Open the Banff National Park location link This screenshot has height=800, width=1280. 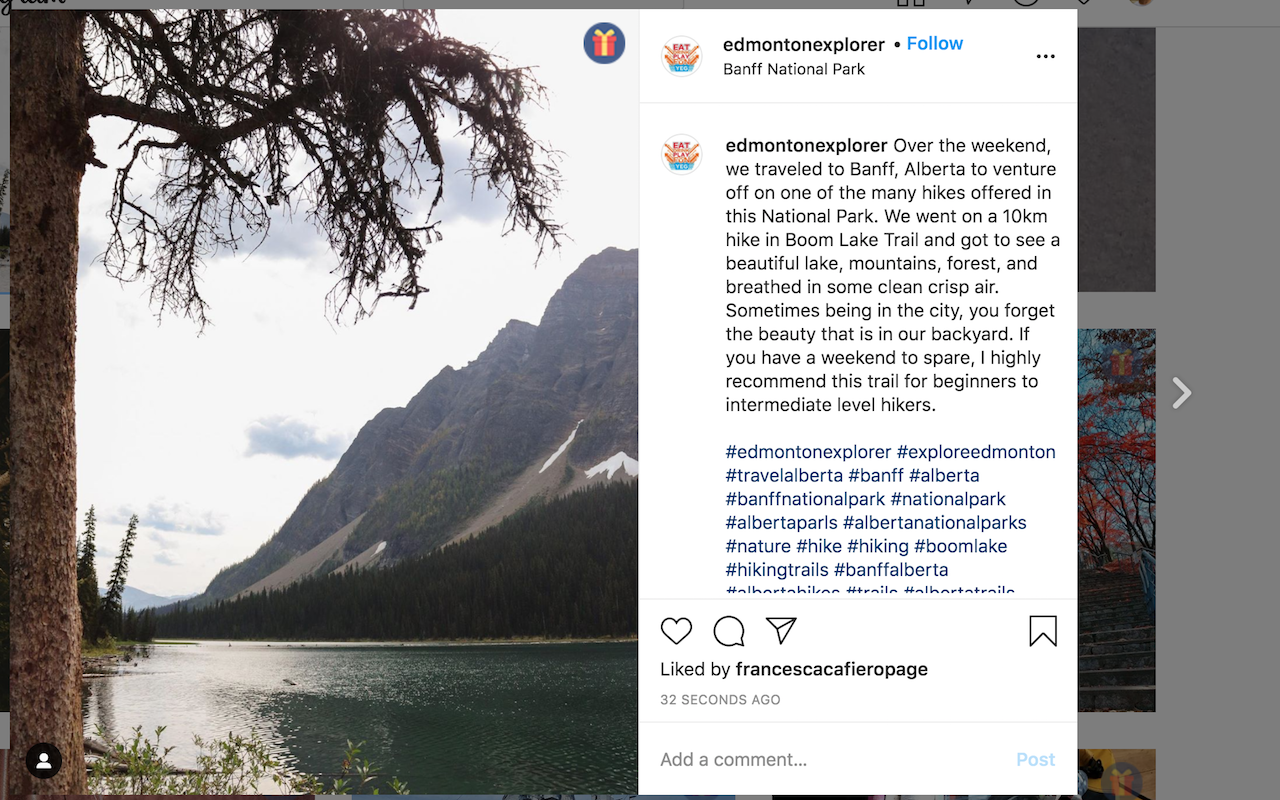pyautogui.click(x=794, y=69)
